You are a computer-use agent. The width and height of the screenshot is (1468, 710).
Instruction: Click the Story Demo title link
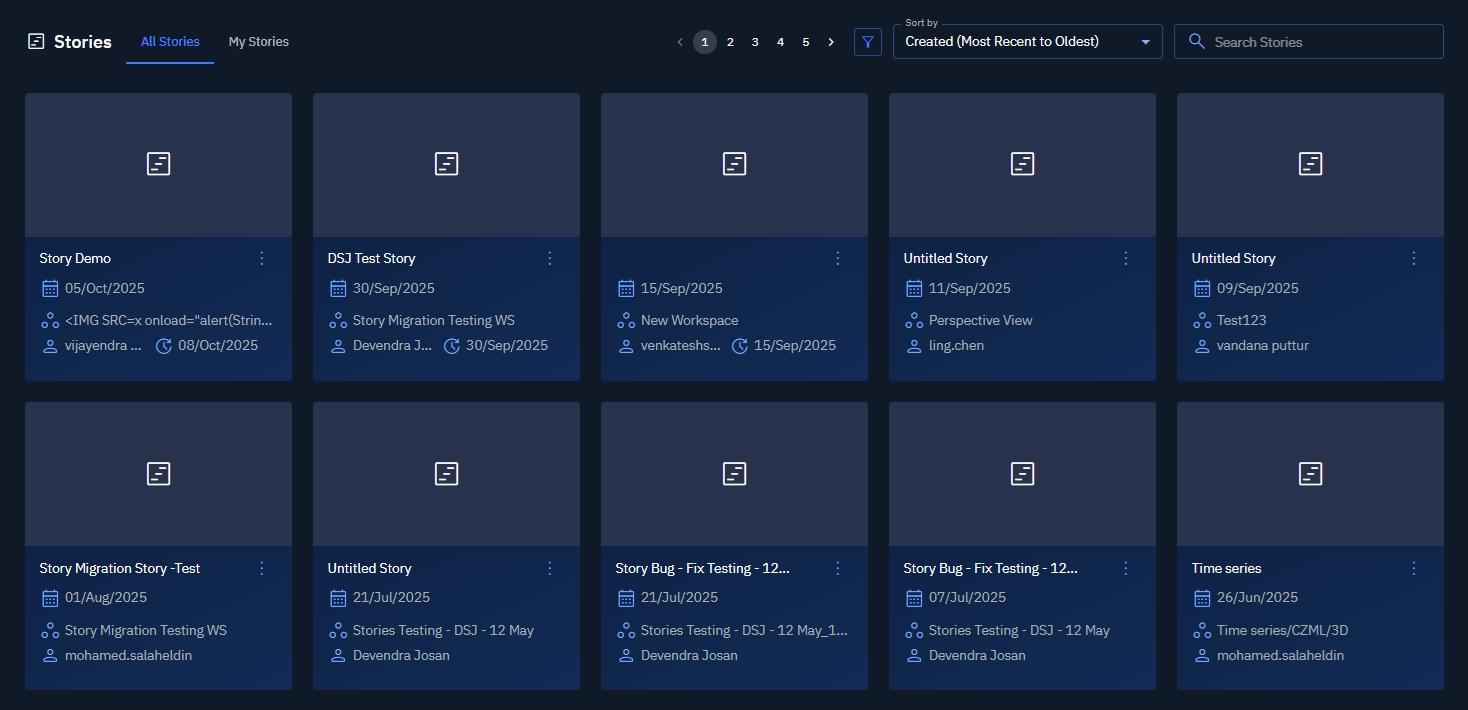click(76, 258)
